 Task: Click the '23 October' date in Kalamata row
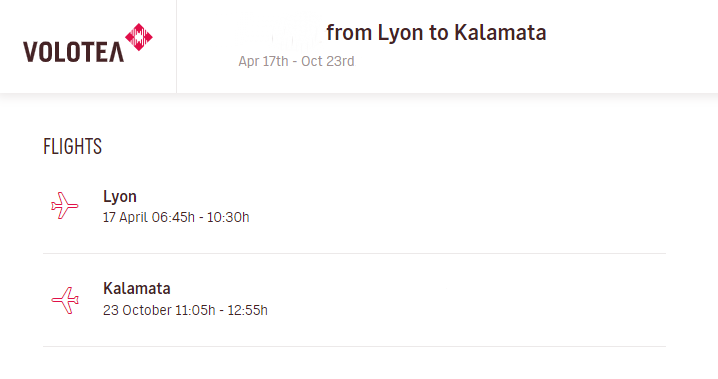137,310
